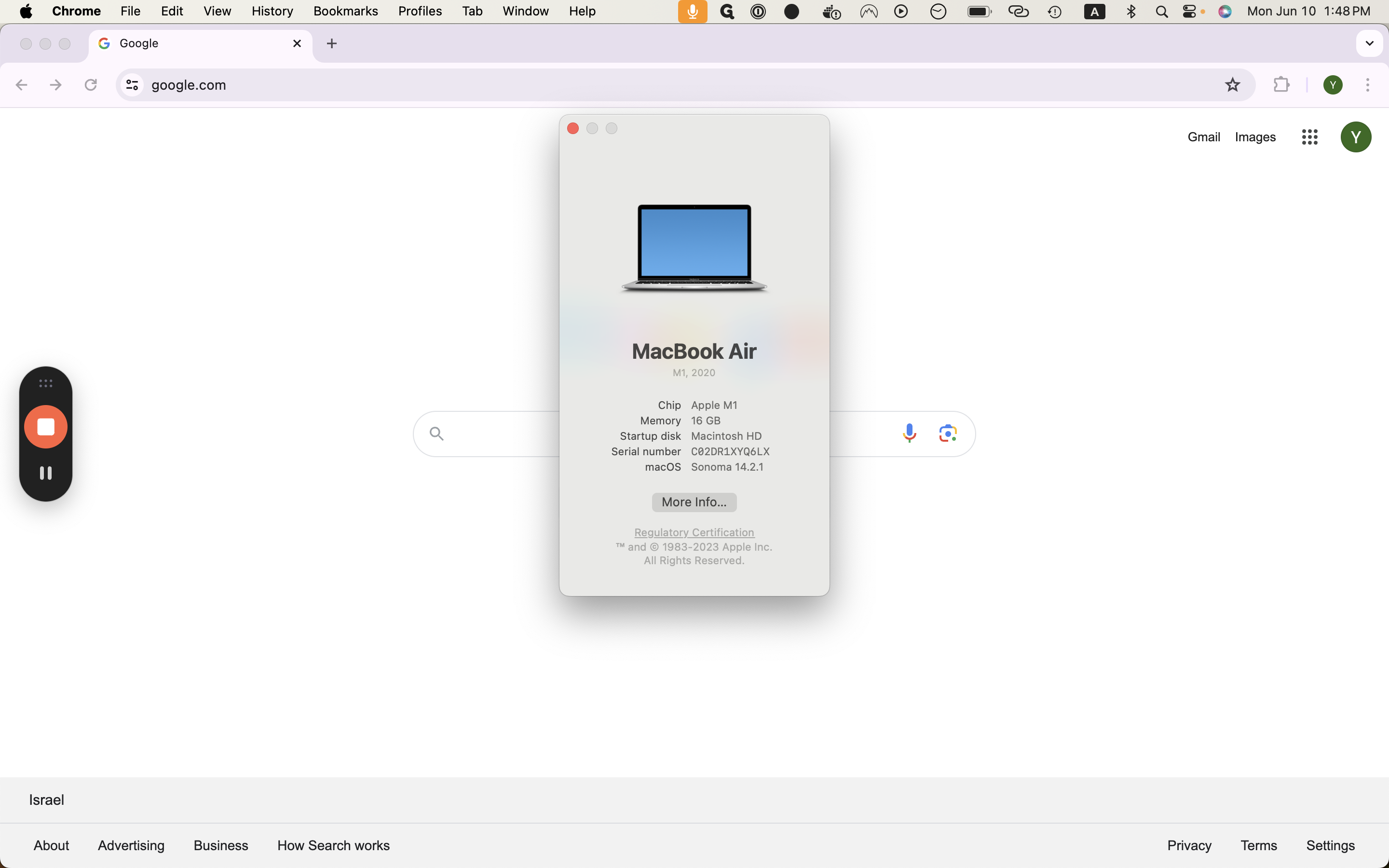Screen dimensions: 1389x868
Task: Open the View menu
Action: click(217, 12)
